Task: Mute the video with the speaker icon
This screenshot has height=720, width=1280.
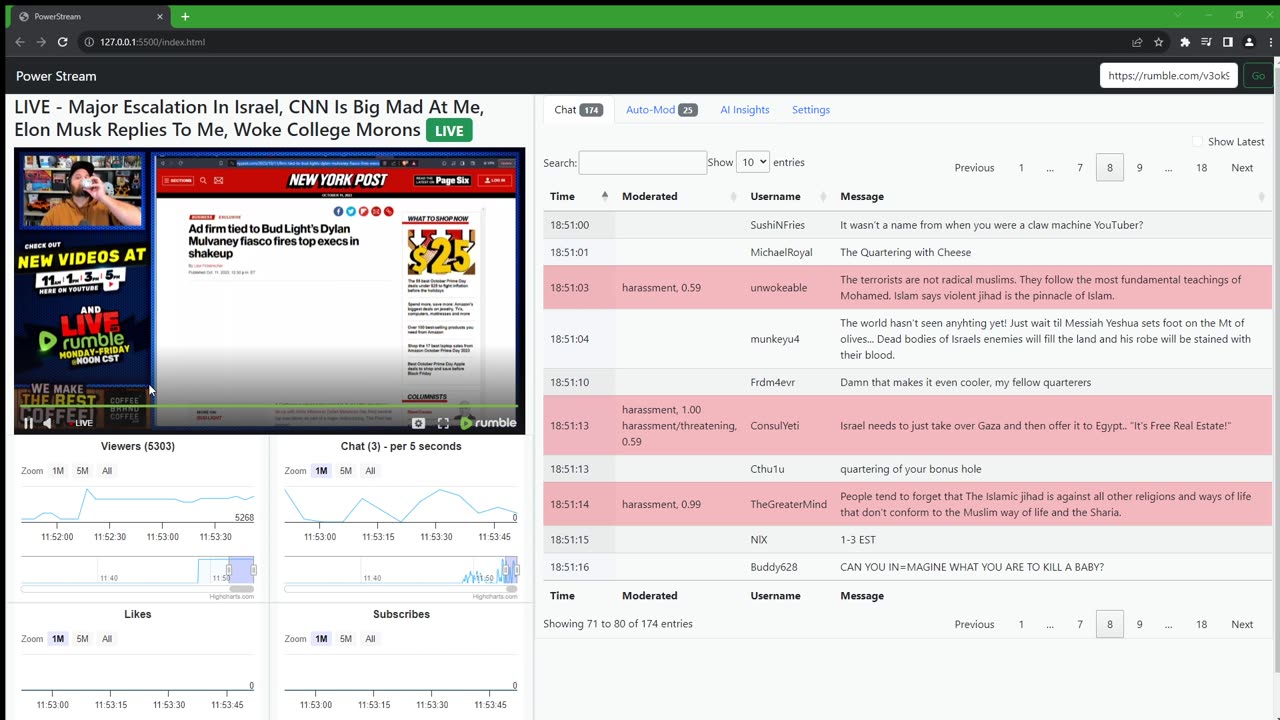Action: click(47, 423)
